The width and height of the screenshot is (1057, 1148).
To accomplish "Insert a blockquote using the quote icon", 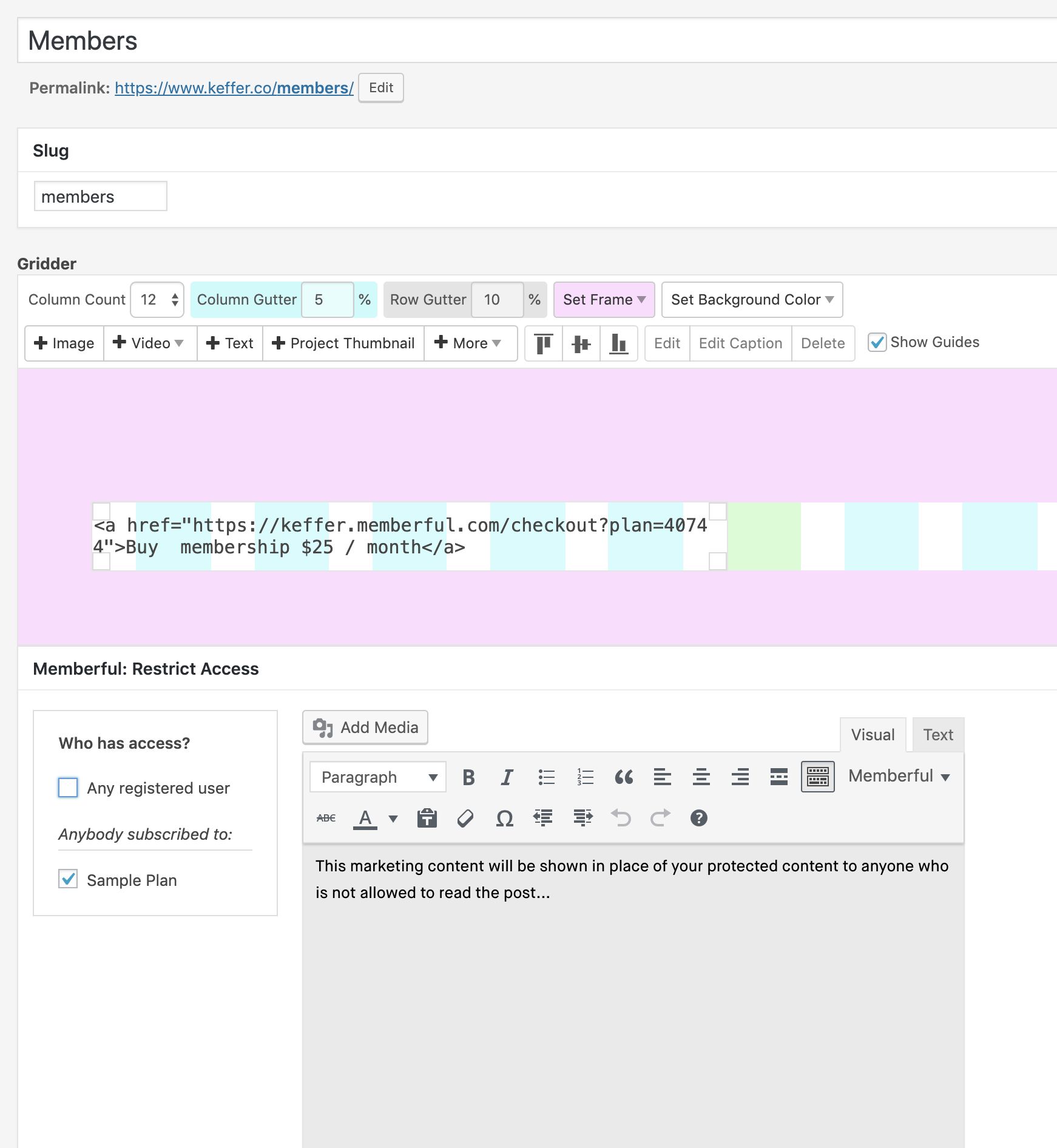I will point(623,777).
